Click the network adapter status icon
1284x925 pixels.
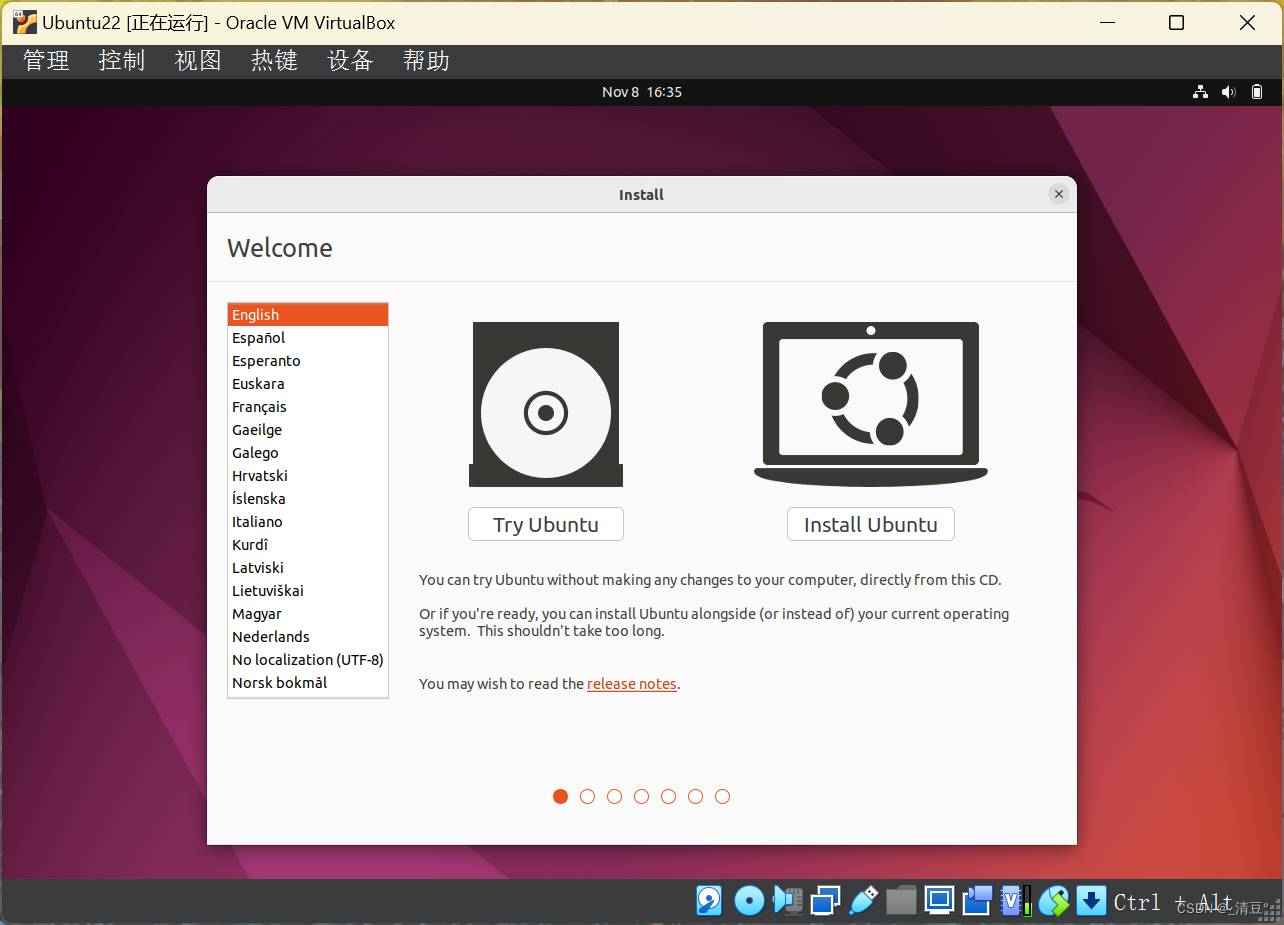pyautogui.click(x=826, y=901)
